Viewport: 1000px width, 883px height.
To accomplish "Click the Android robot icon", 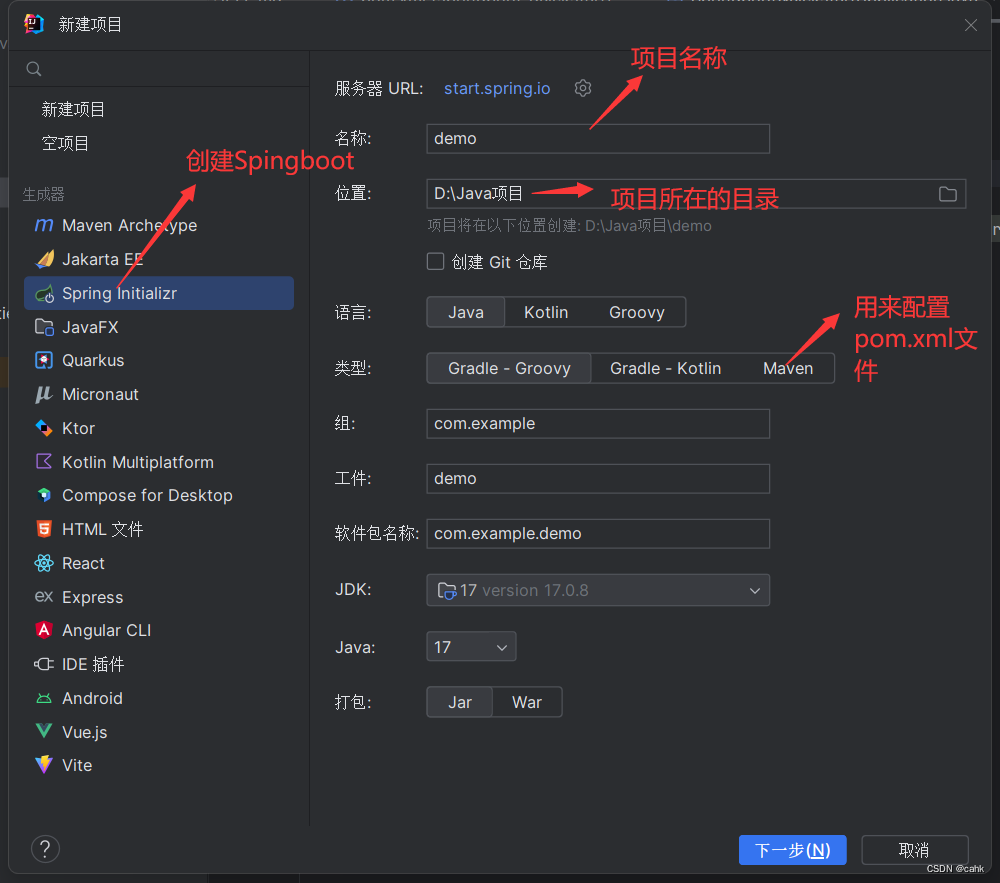I will (x=44, y=698).
